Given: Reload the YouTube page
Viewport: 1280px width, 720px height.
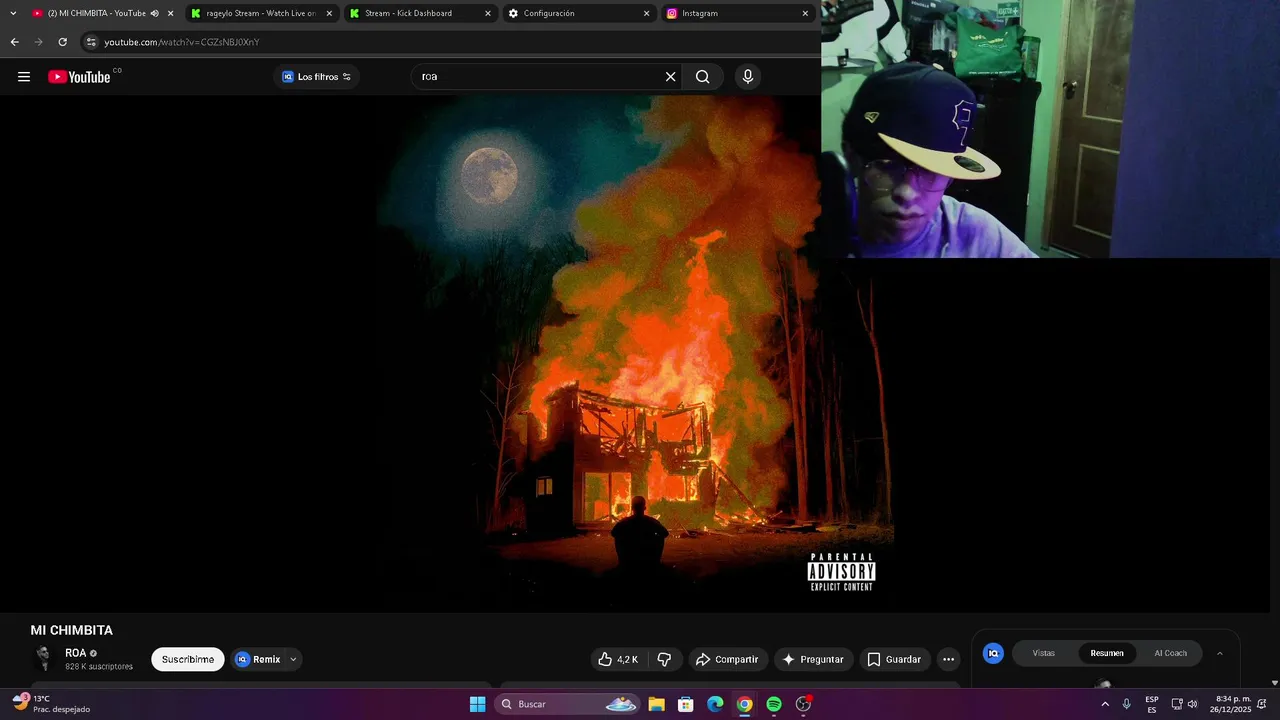Looking at the screenshot, I should (x=62, y=42).
